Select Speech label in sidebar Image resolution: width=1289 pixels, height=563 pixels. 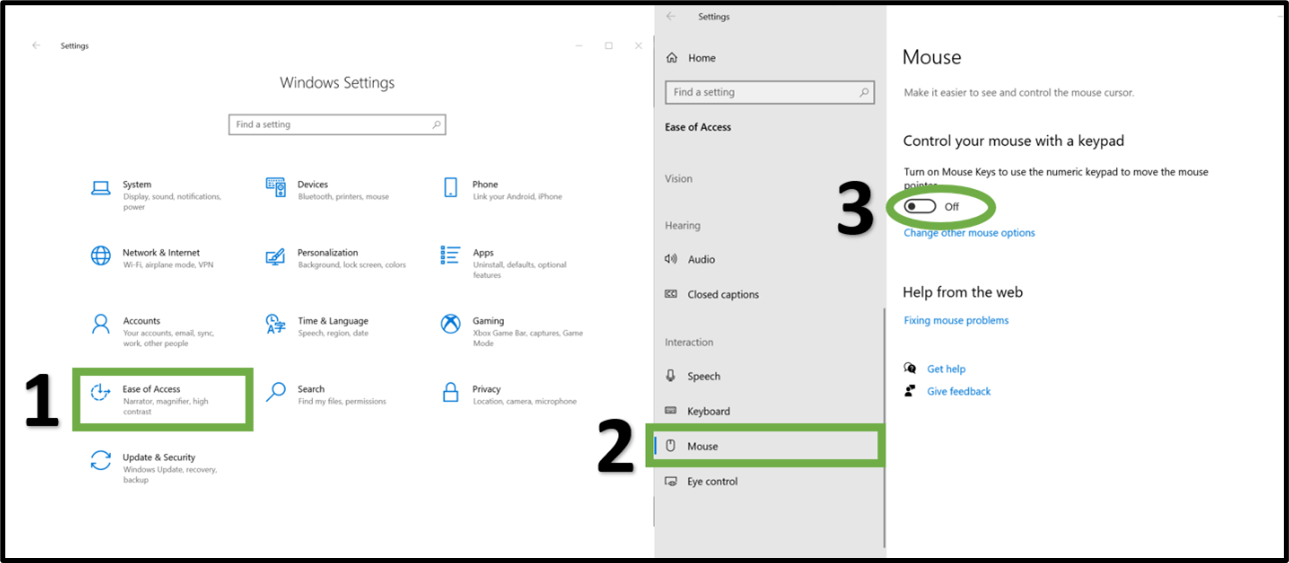click(x=704, y=376)
